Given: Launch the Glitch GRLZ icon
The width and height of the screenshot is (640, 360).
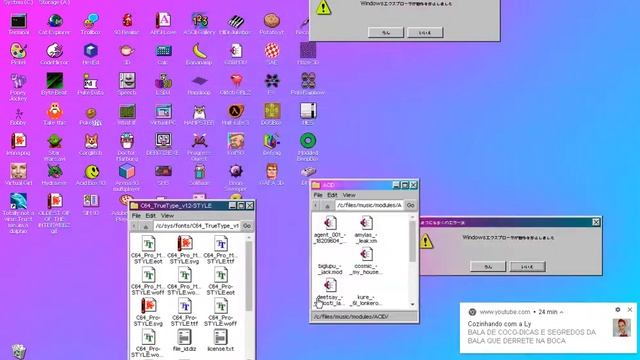Looking at the screenshot, I should click(x=236, y=84).
